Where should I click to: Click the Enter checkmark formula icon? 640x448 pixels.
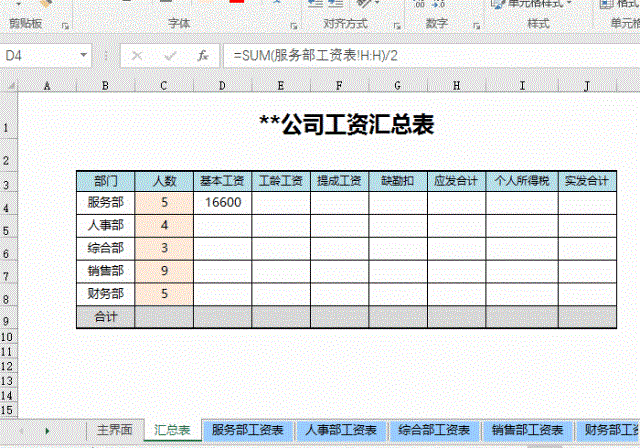point(170,55)
